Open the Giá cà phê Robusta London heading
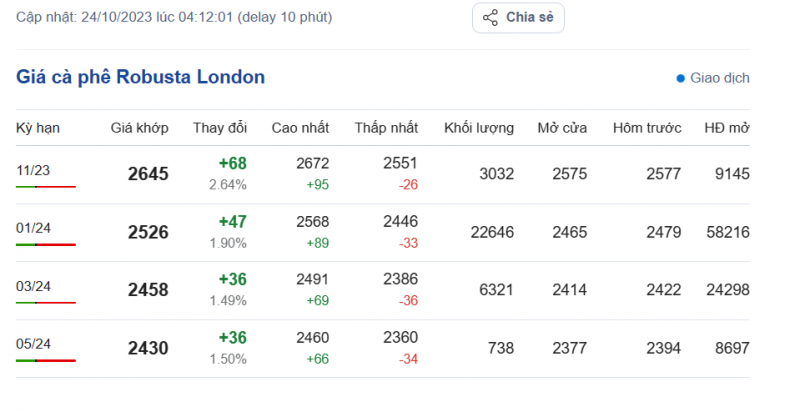 tap(141, 77)
